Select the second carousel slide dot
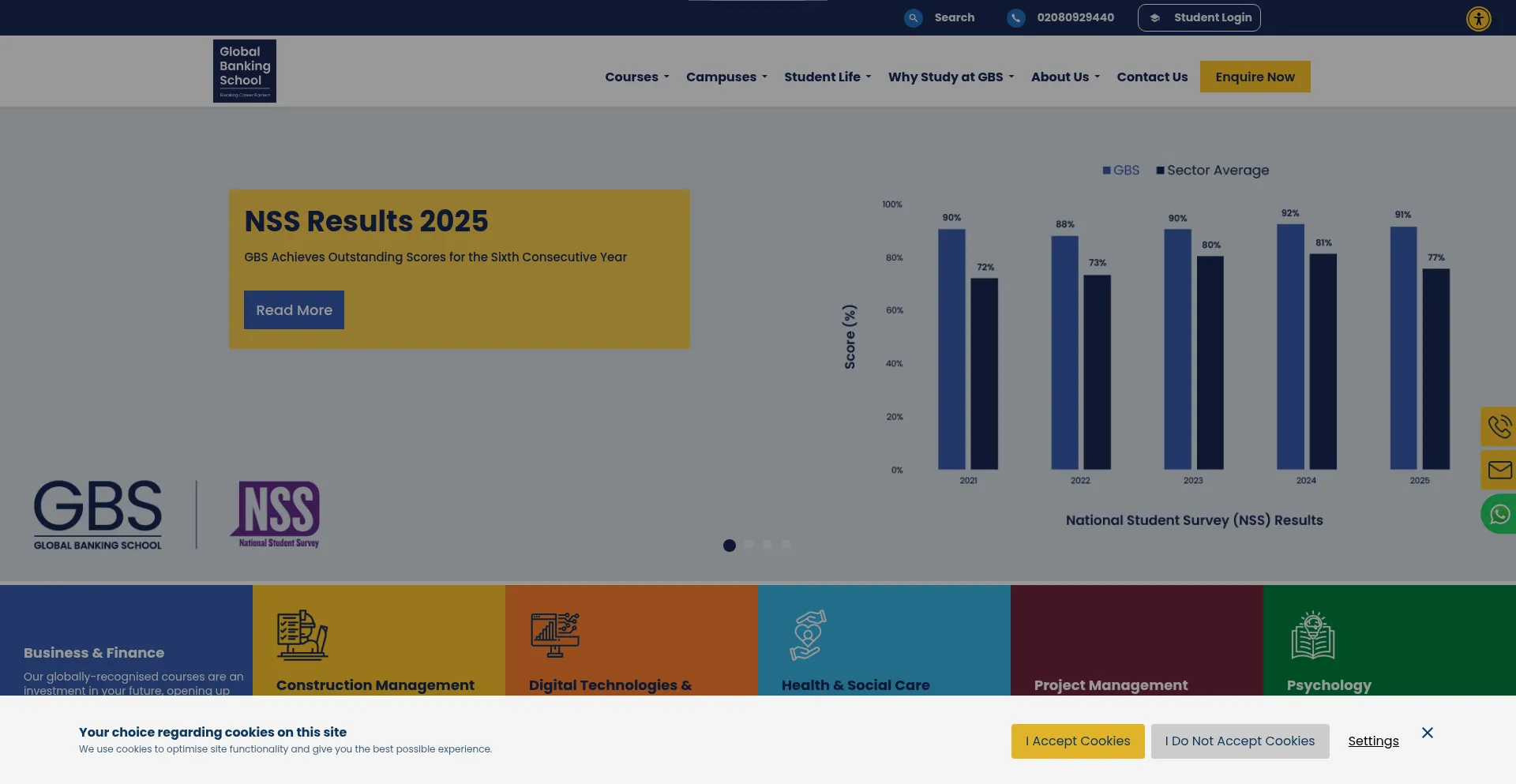Image resolution: width=1516 pixels, height=784 pixels. point(749,544)
